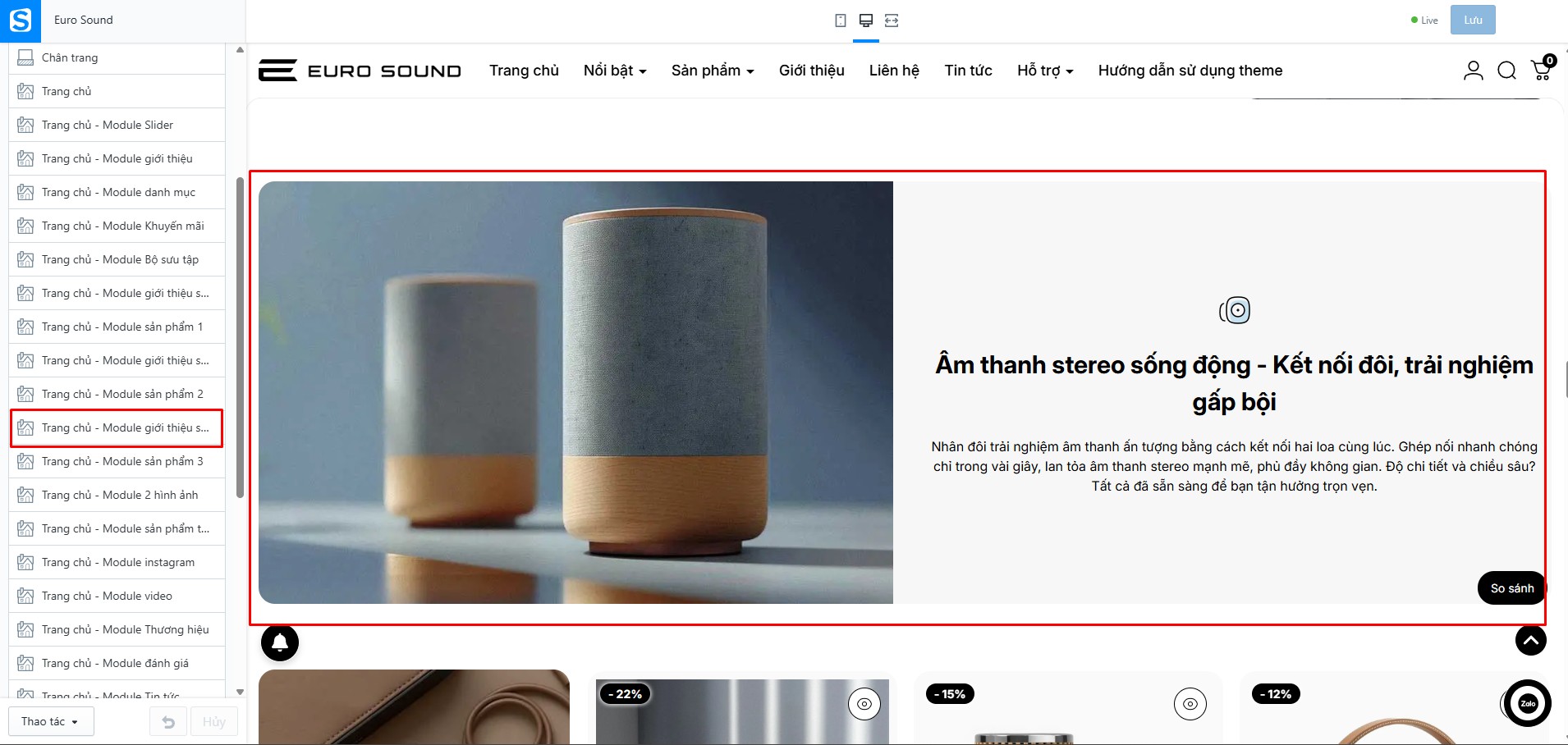Click icon beside Module danh mục row

[x=25, y=192]
